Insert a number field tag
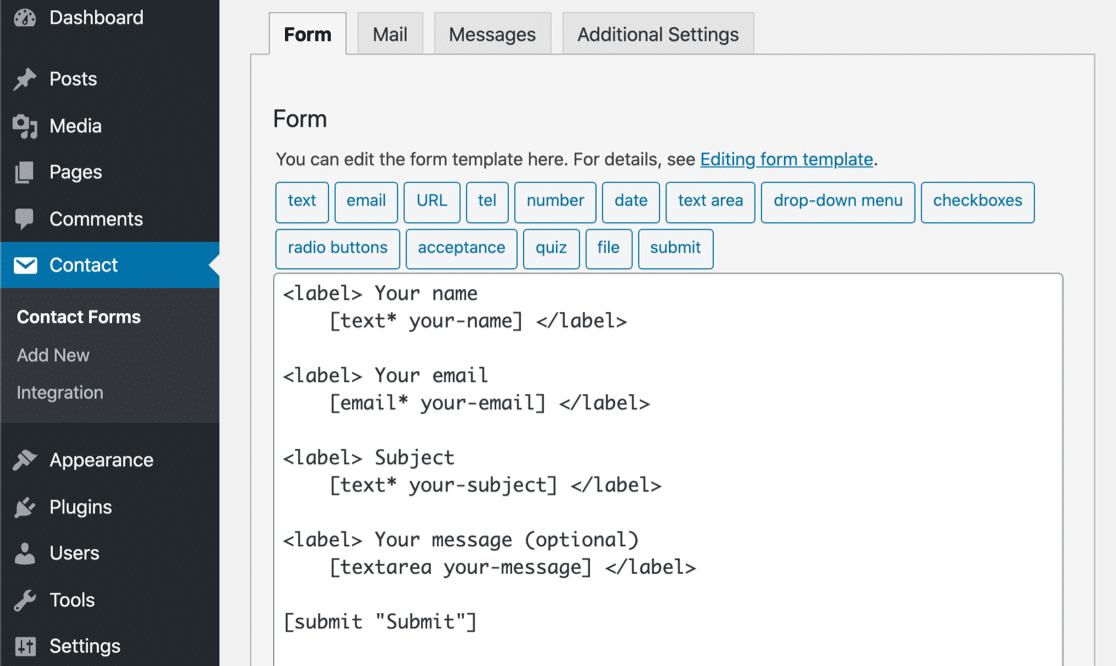Screen dimensions: 1116x666 tap(555, 202)
